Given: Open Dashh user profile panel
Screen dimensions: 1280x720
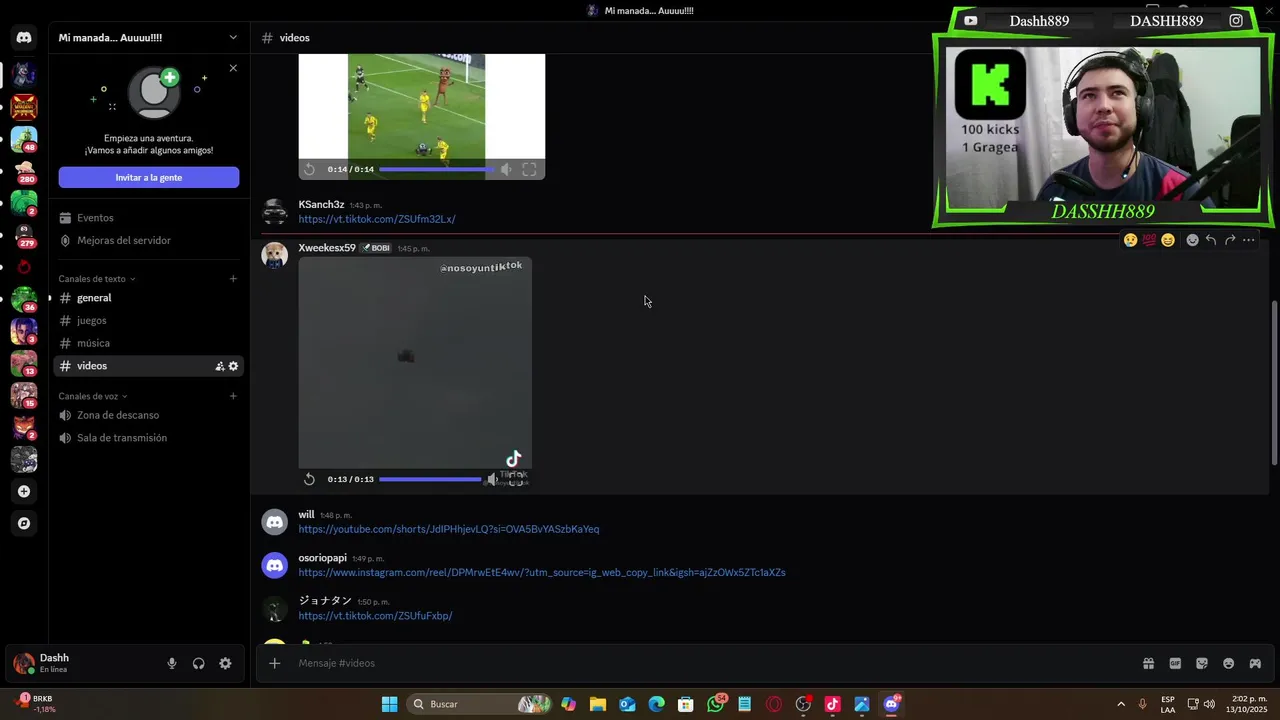Looking at the screenshot, I should 84,663.
